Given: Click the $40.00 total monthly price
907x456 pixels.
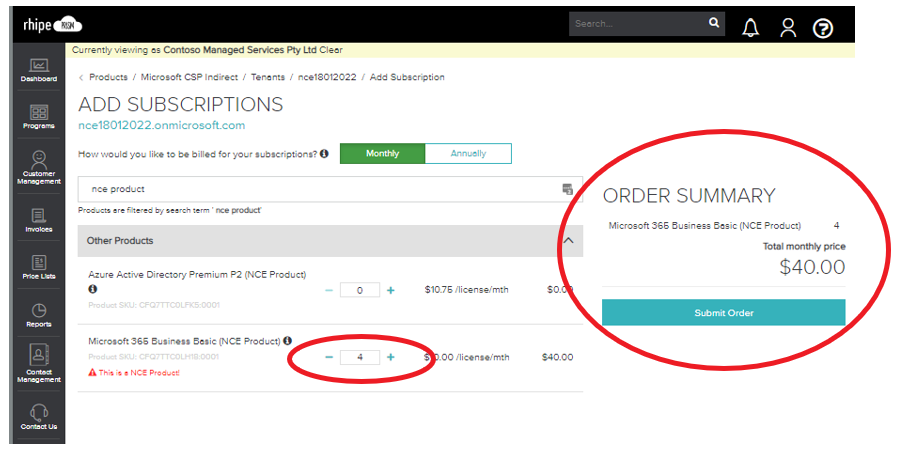Looking at the screenshot, I should (812, 267).
